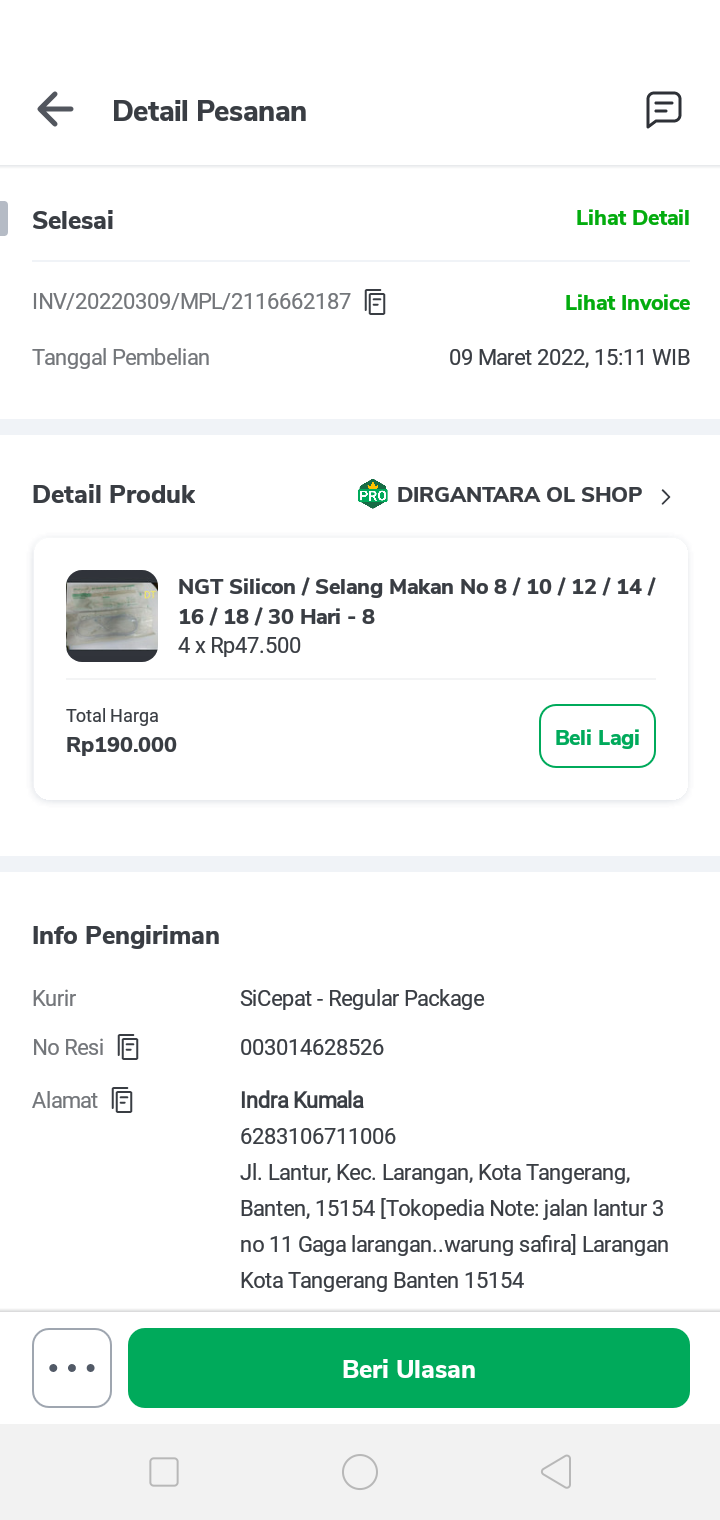The height and width of the screenshot is (1520, 720).
Task: Copy the Alamat shipping address
Action: point(122,1100)
